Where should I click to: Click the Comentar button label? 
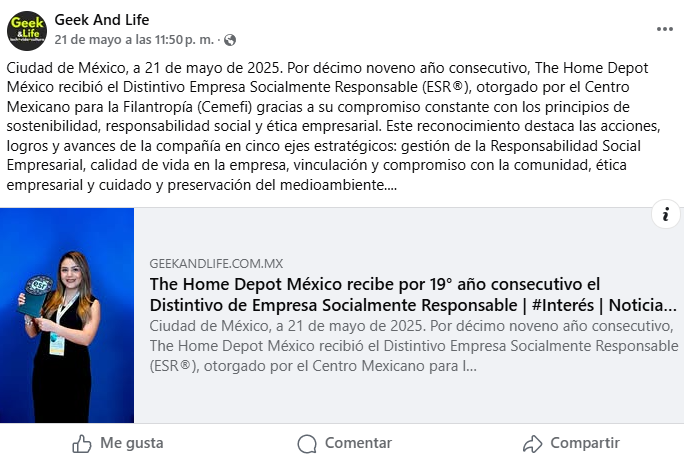358,443
